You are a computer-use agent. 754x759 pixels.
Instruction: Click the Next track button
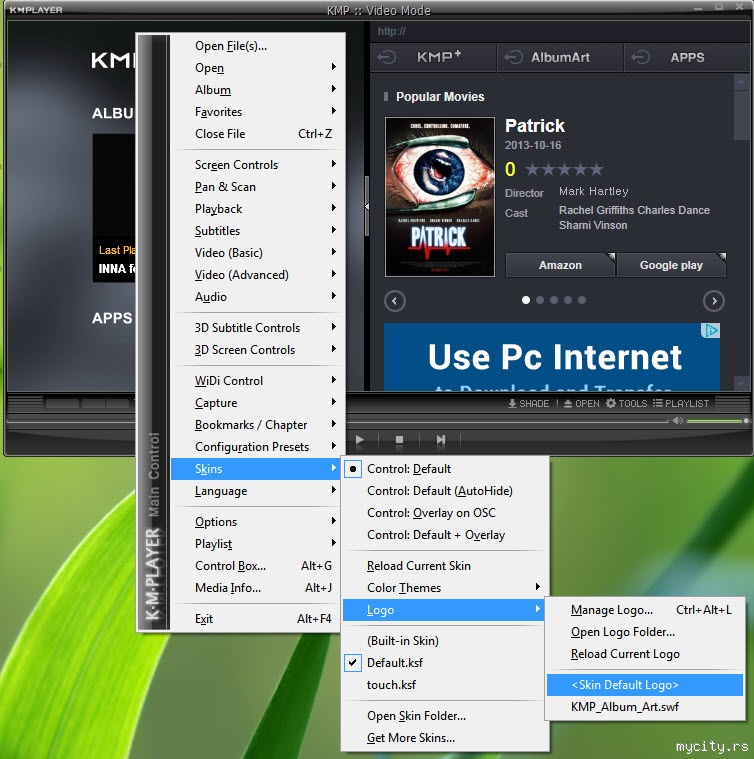coord(440,440)
